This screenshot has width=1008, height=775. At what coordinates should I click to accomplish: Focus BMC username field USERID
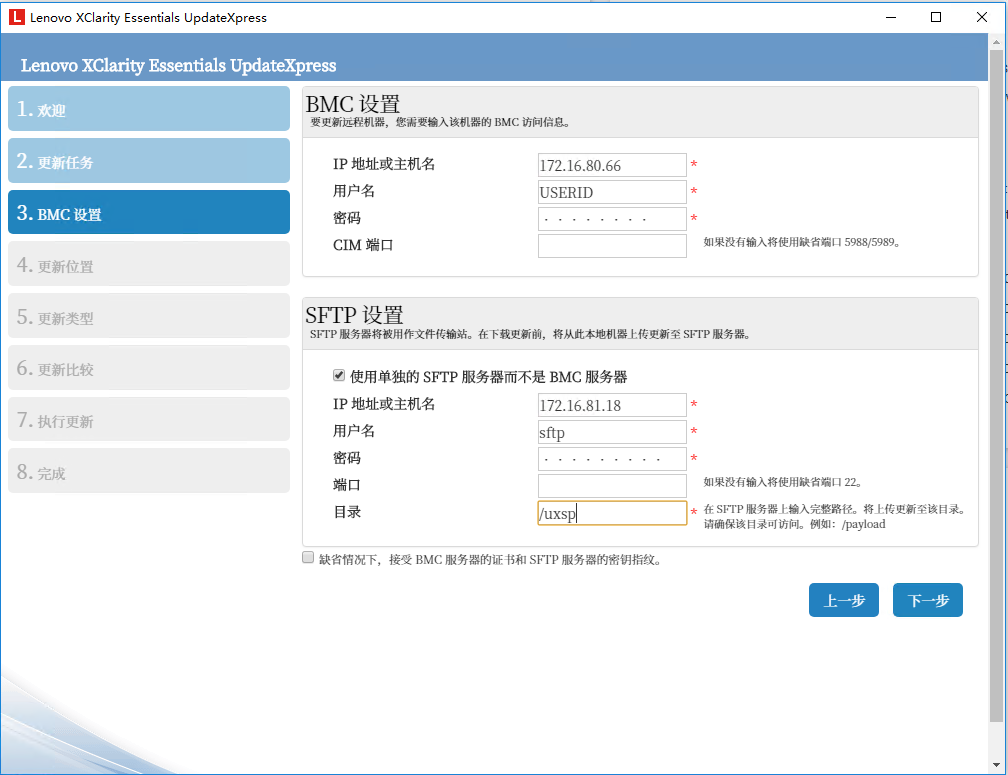pyautogui.click(x=612, y=192)
